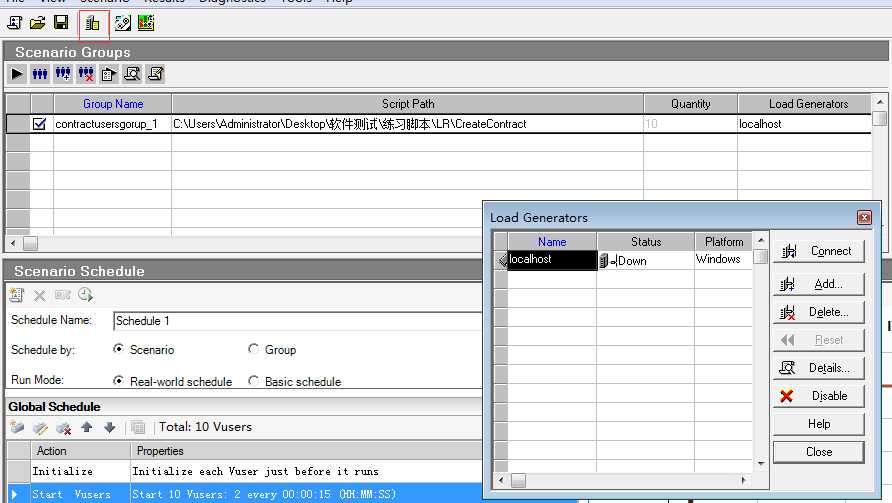Image resolution: width=892 pixels, height=503 pixels.
Task: Select the Scenario option for Schedule by
Action: point(118,349)
